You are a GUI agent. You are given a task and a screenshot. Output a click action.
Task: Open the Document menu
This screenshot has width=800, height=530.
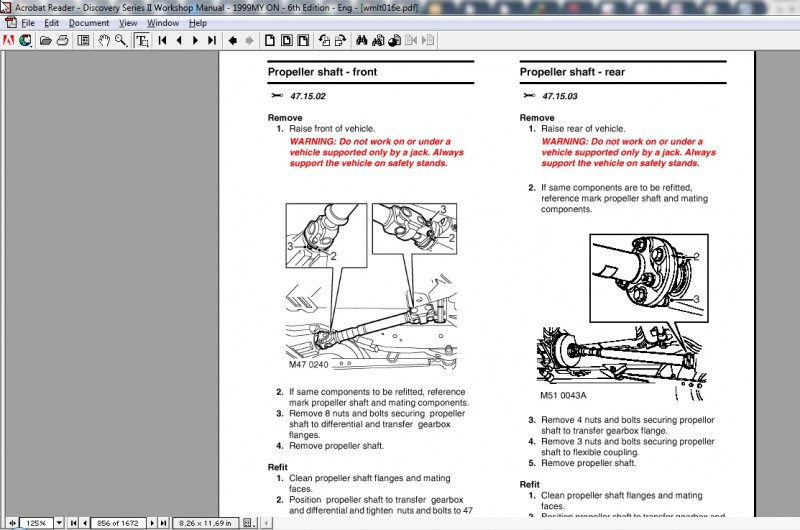click(x=88, y=22)
